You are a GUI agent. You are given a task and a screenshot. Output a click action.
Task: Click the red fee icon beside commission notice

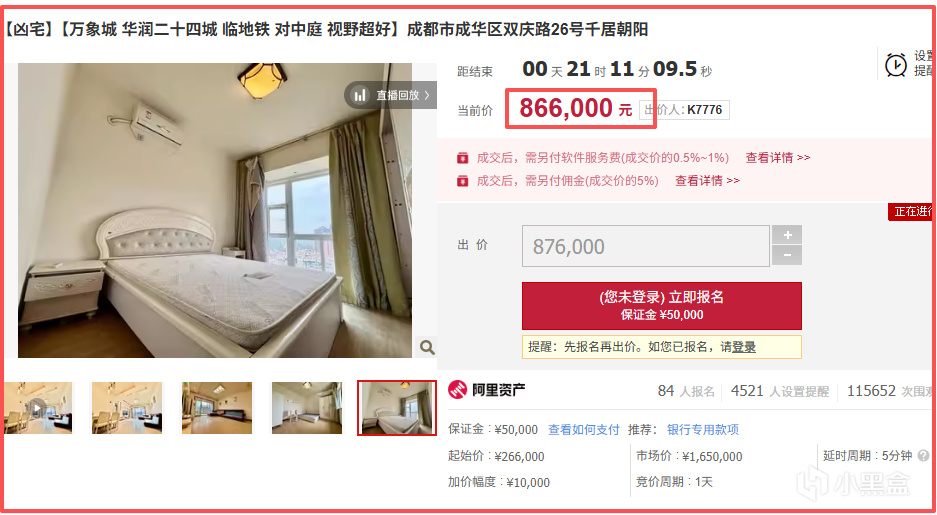pos(463,181)
